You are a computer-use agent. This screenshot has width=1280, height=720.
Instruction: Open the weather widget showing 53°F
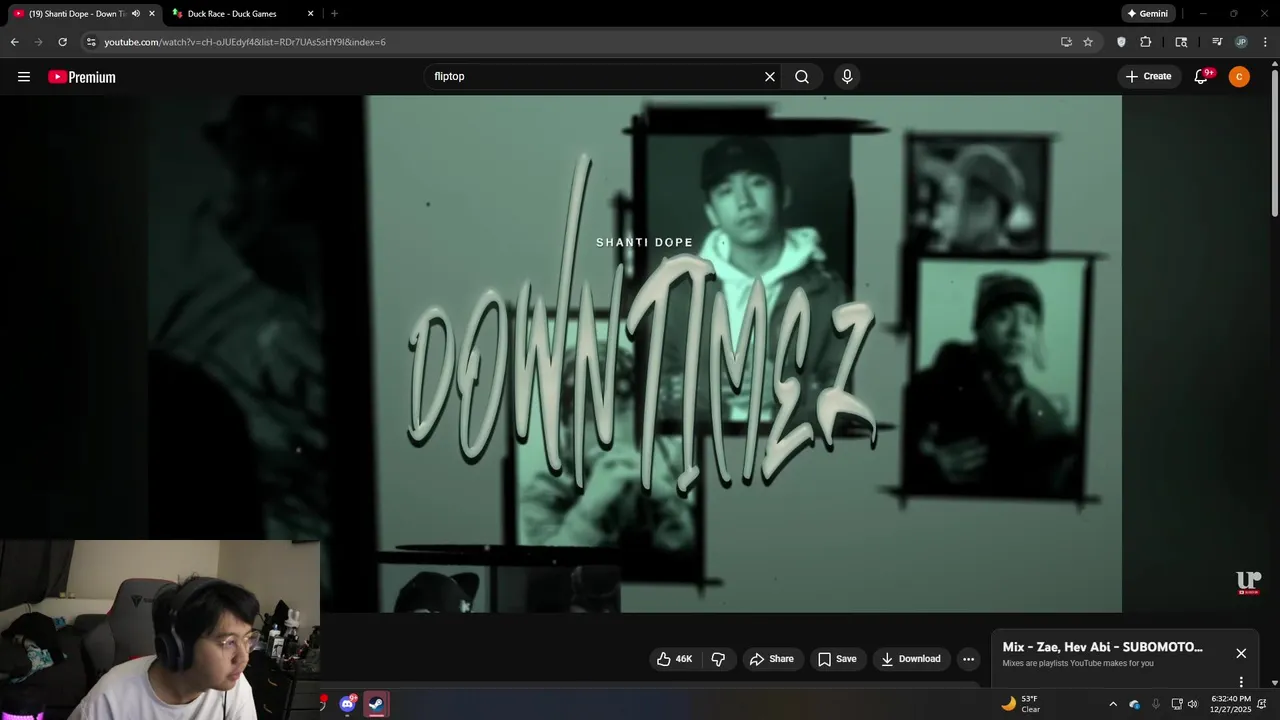coord(1020,704)
